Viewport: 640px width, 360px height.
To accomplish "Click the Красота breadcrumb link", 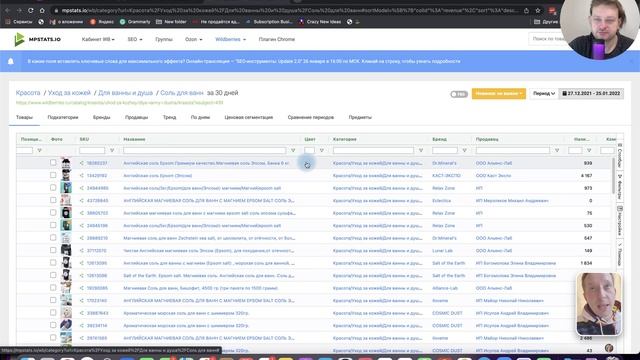I will [x=28, y=93].
